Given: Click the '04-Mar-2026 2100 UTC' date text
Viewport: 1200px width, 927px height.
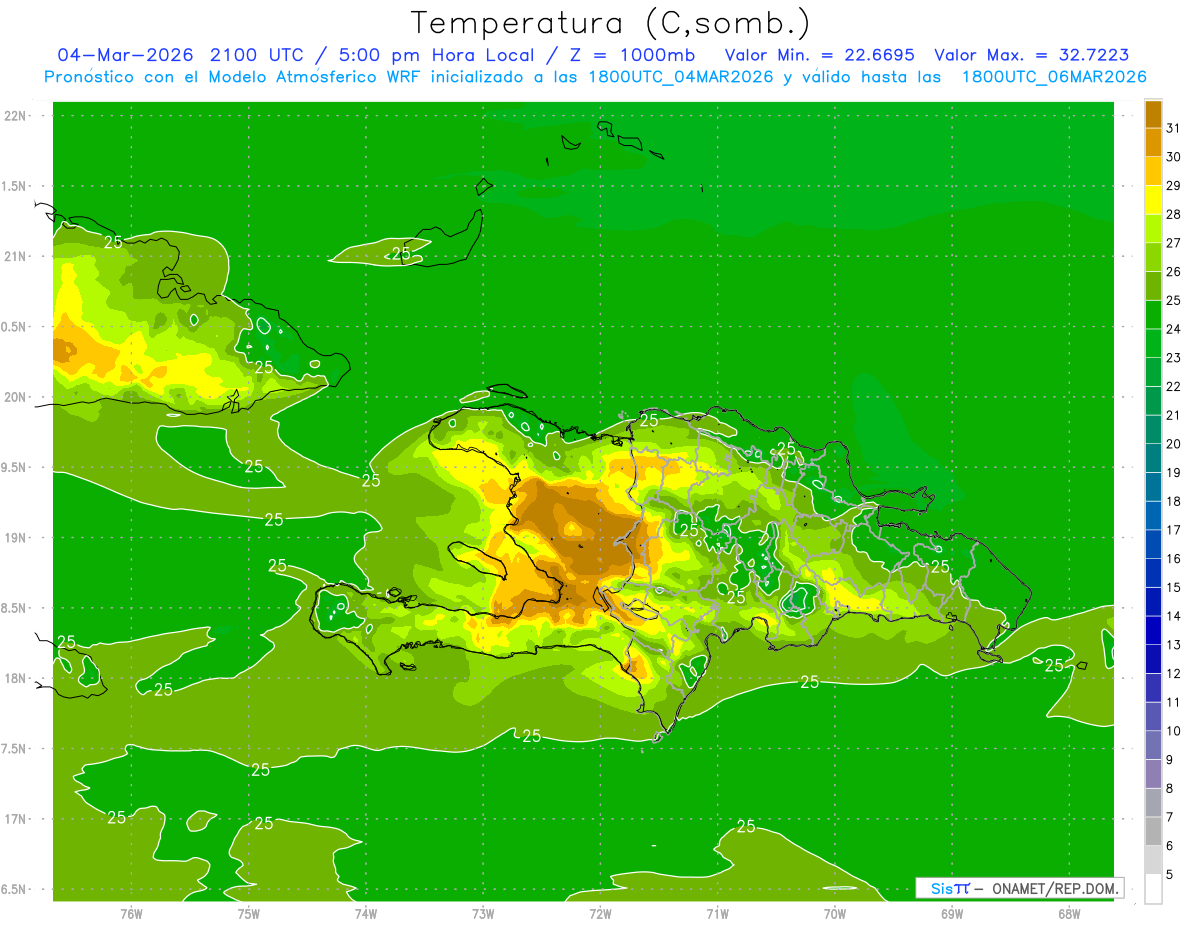Looking at the screenshot, I should 177,55.
